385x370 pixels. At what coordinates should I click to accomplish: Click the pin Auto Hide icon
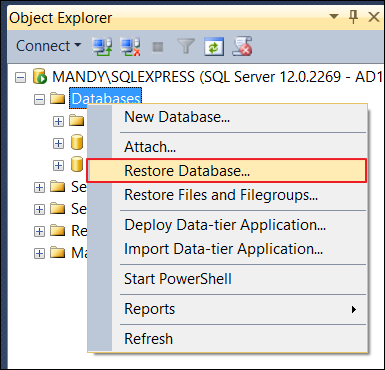pos(354,17)
